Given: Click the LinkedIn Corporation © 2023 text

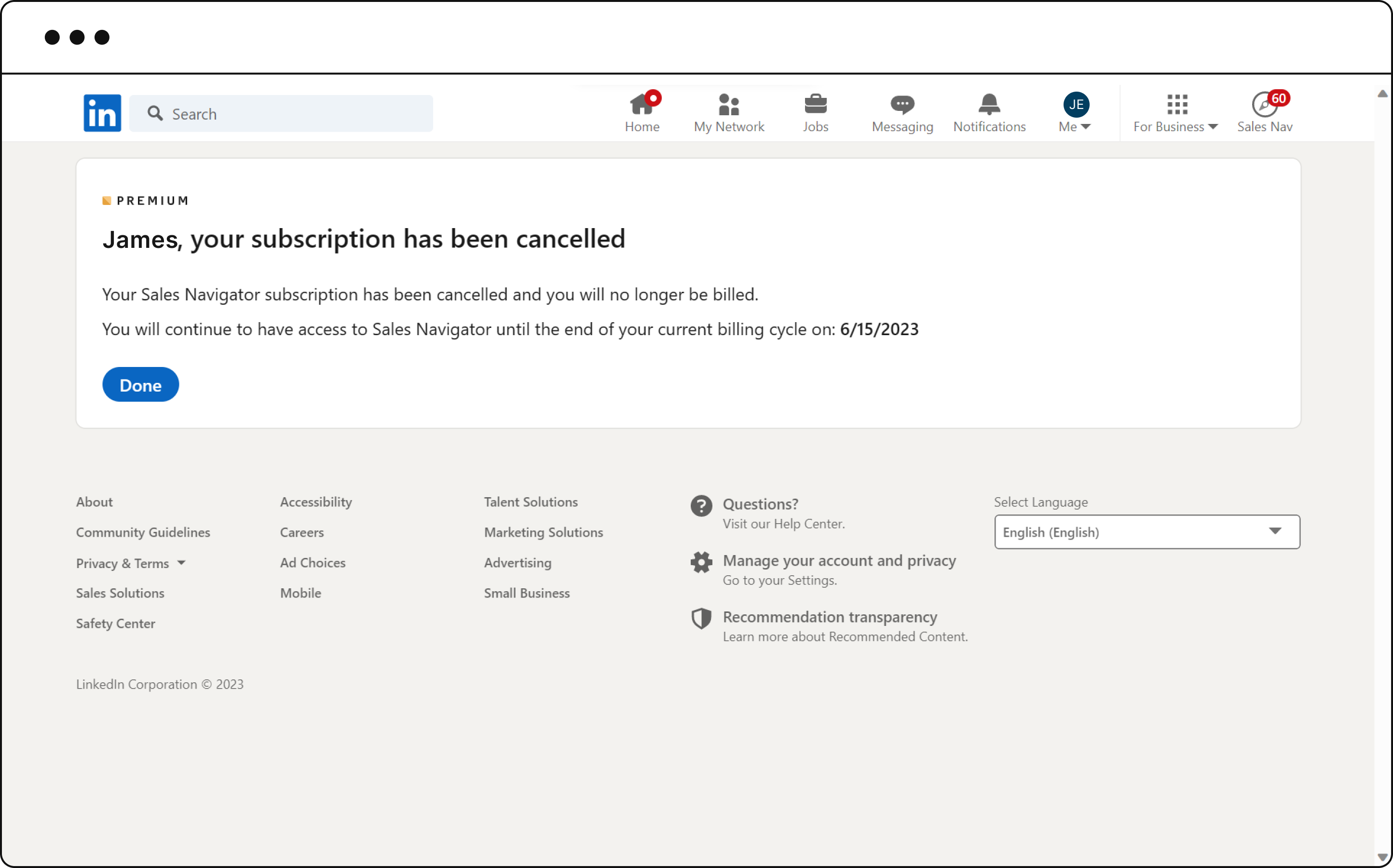Looking at the screenshot, I should (160, 684).
